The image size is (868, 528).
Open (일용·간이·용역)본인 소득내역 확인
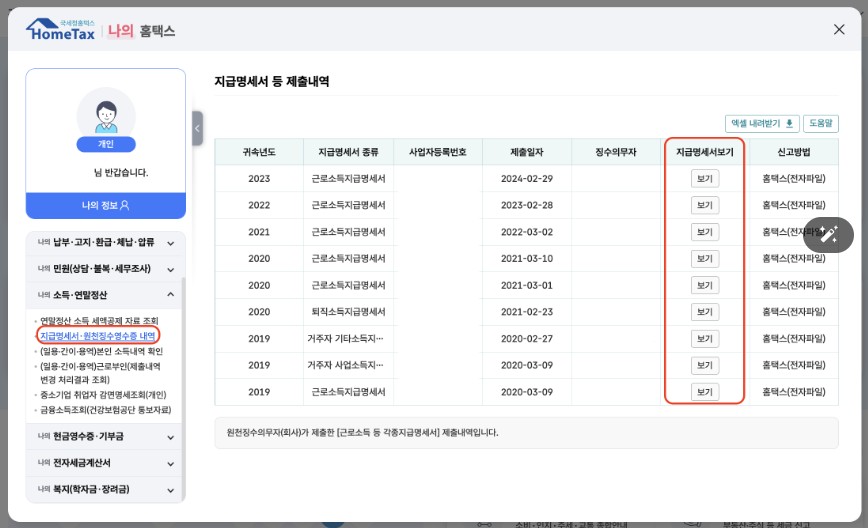[x=101, y=351]
